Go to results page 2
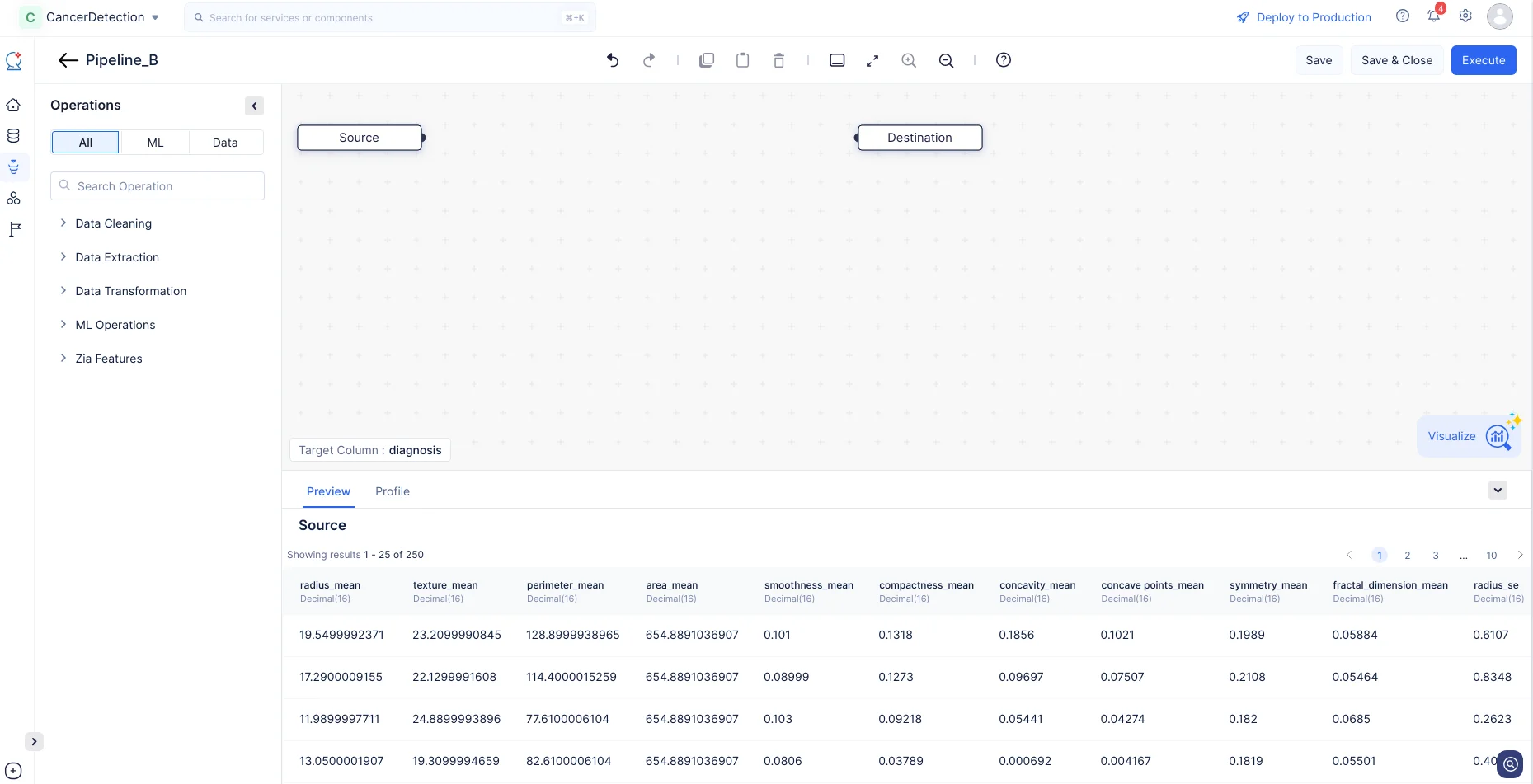The width and height of the screenshot is (1533, 784). [1408, 556]
